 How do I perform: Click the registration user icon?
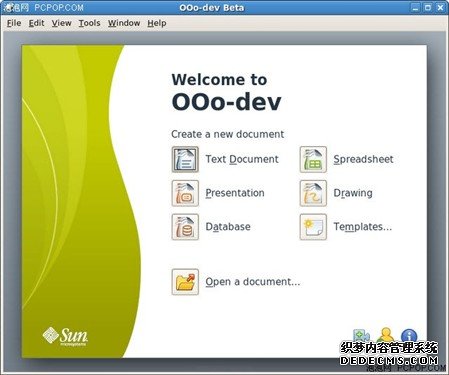(x=386, y=335)
